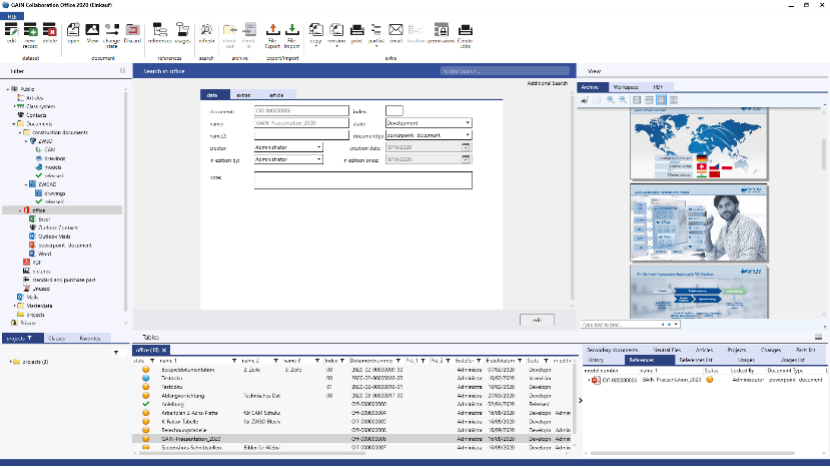The image size is (830, 468).
Task: Show usages via ribbon icon
Action: pyautogui.click(x=183, y=30)
